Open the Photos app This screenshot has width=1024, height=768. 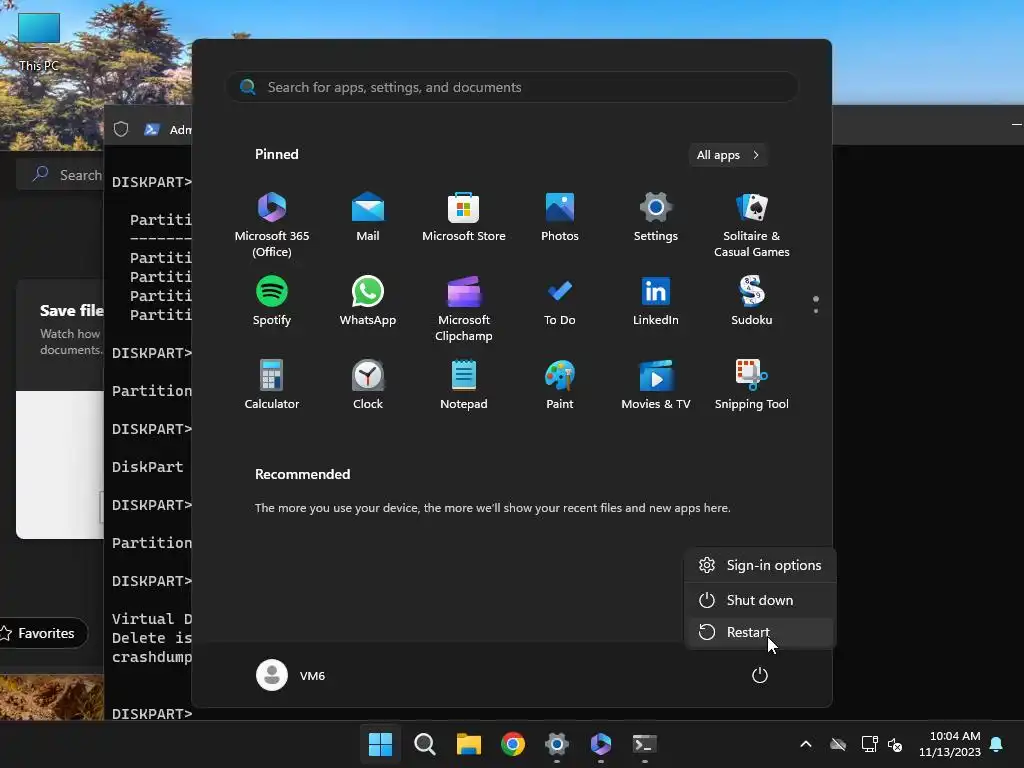tap(560, 217)
